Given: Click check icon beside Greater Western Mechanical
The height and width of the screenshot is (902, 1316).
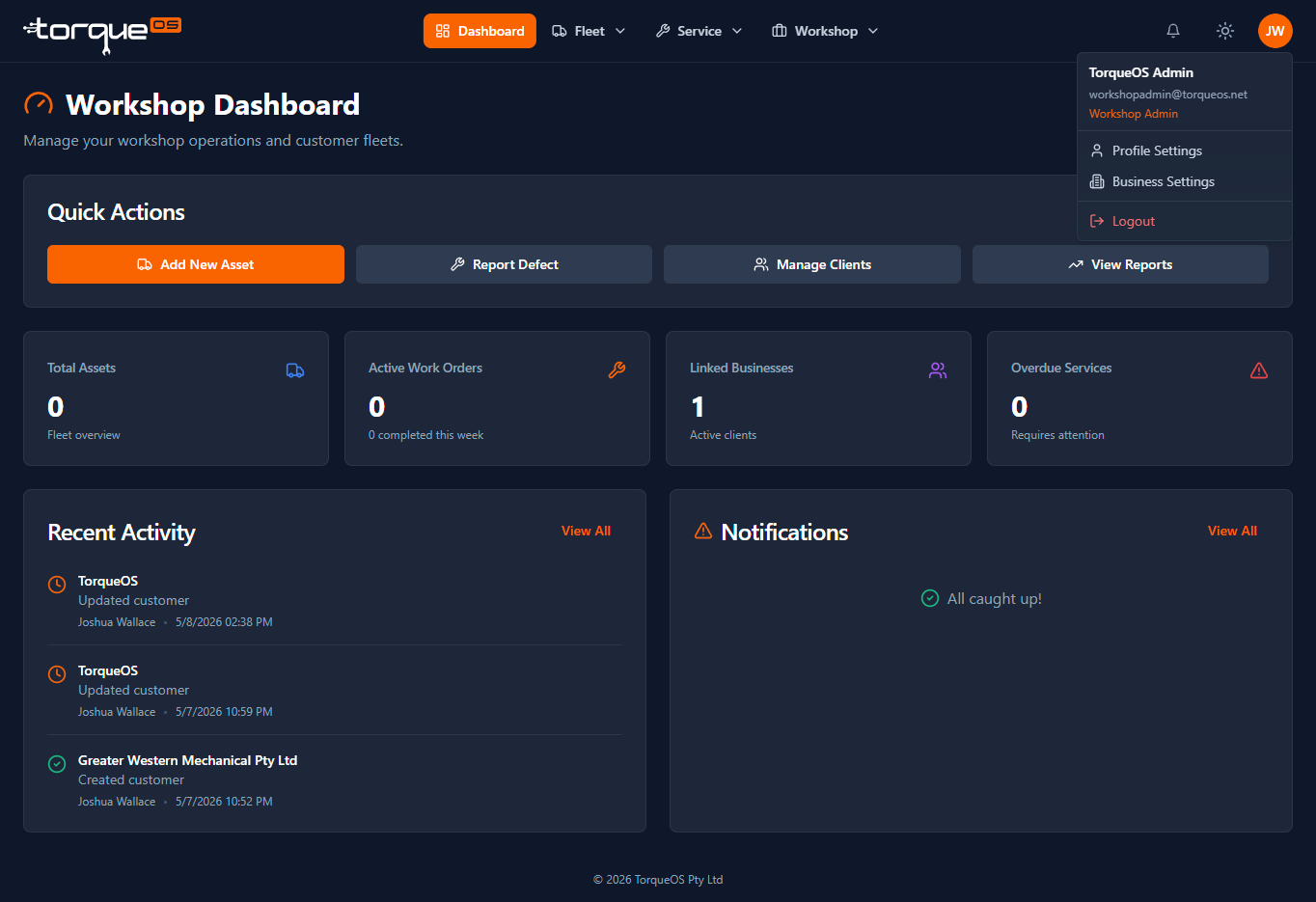Looking at the screenshot, I should [x=57, y=764].
